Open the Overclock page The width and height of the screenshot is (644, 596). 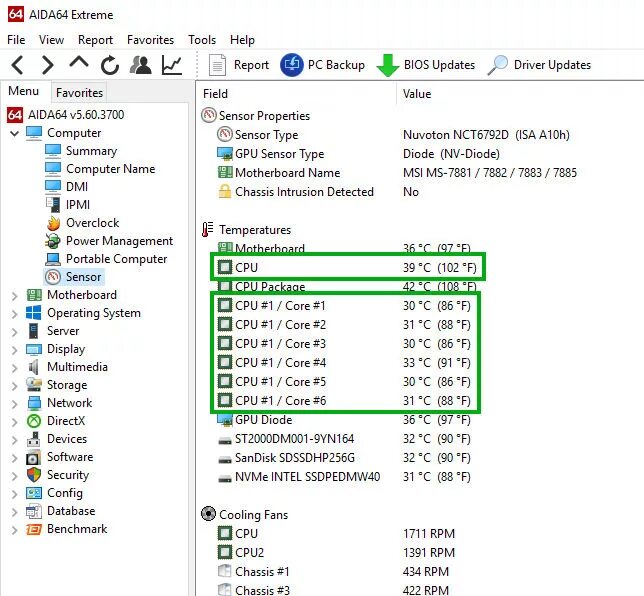83,223
